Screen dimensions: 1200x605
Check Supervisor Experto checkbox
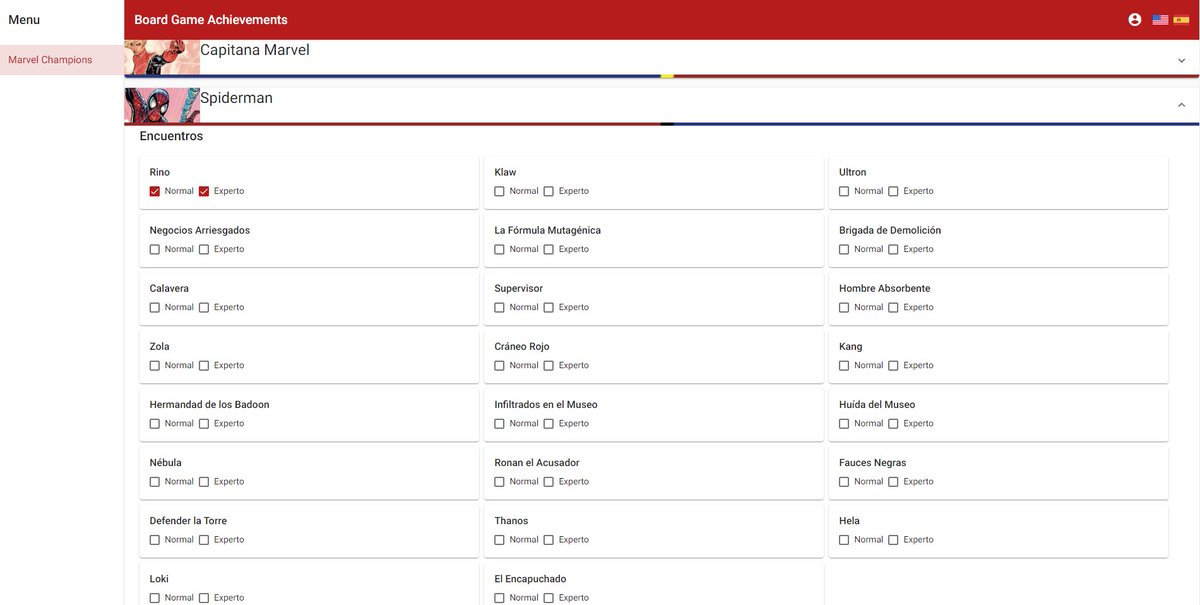click(549, 307)
